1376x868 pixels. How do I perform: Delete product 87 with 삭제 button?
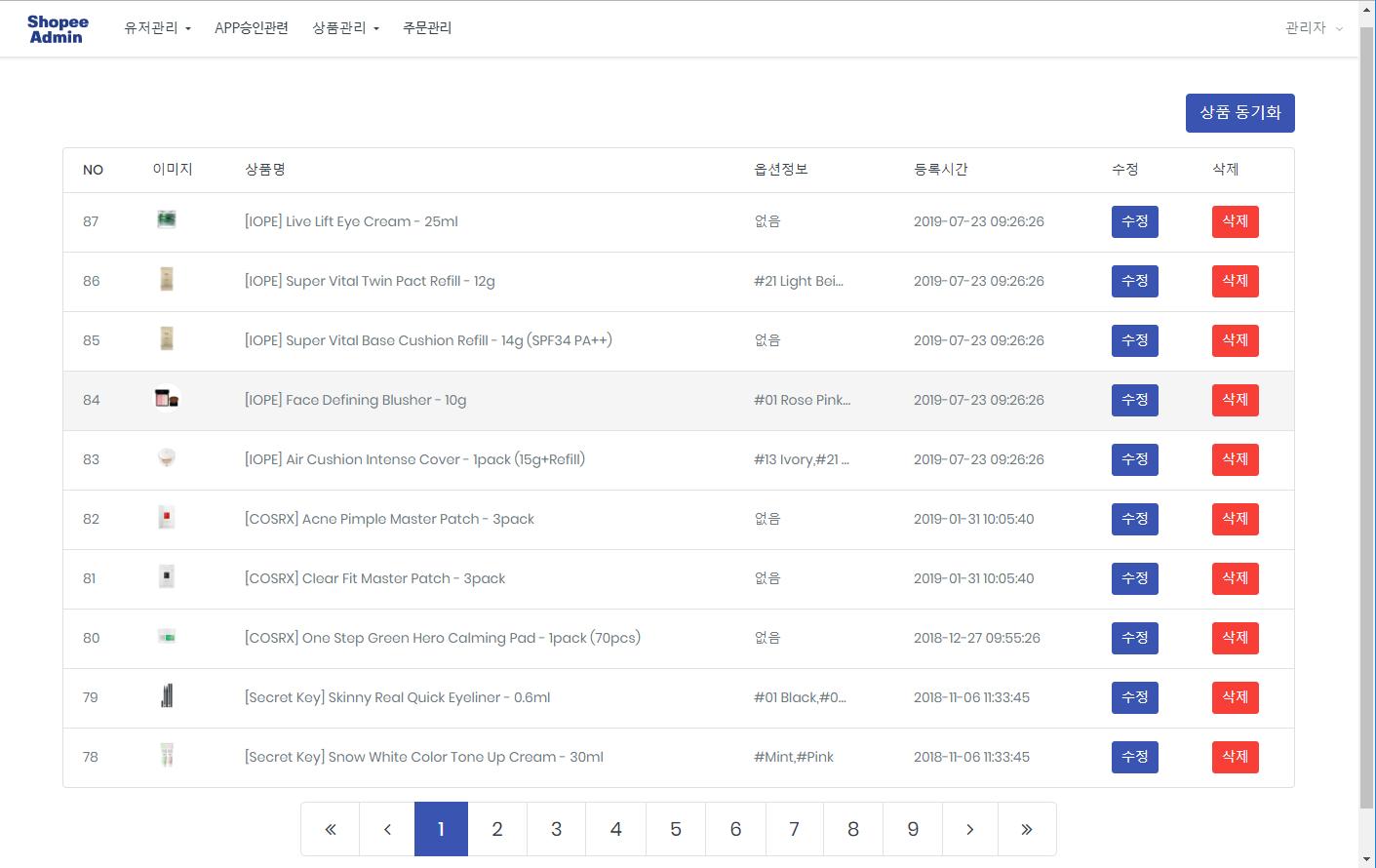tap(1235, 221)
